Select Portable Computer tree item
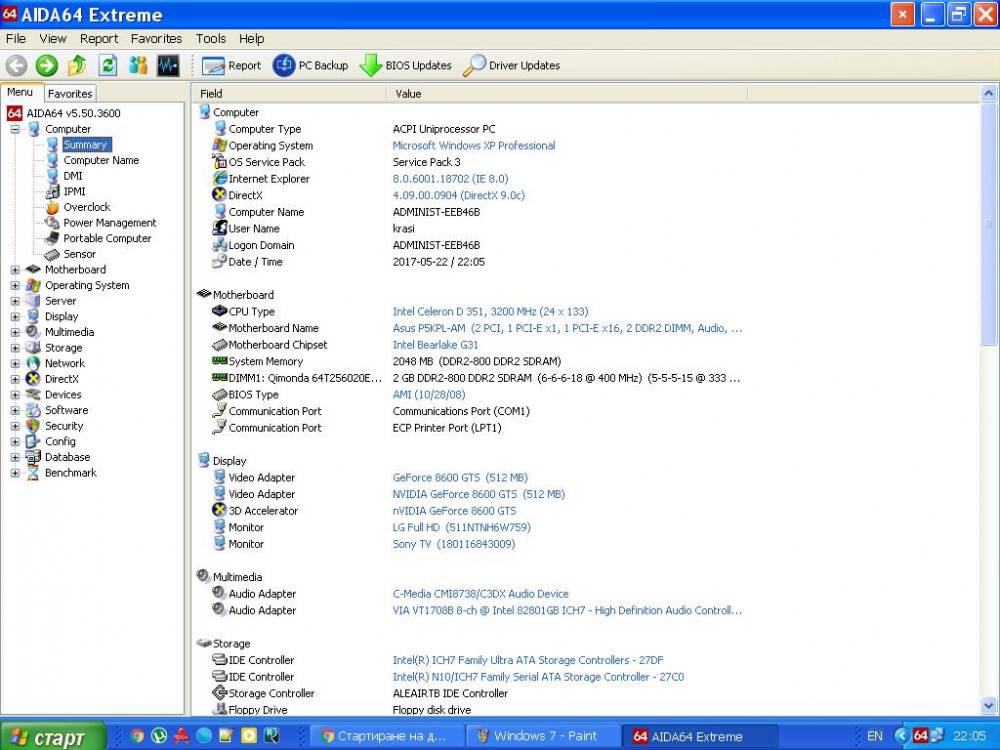The height and width of the screenshot is (750, 1000). pos(107,239)
